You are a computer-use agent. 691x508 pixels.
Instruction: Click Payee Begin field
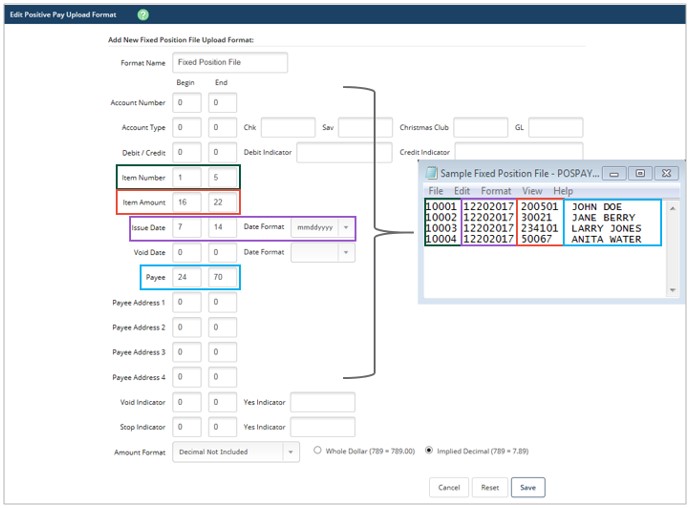coord(187,277)
